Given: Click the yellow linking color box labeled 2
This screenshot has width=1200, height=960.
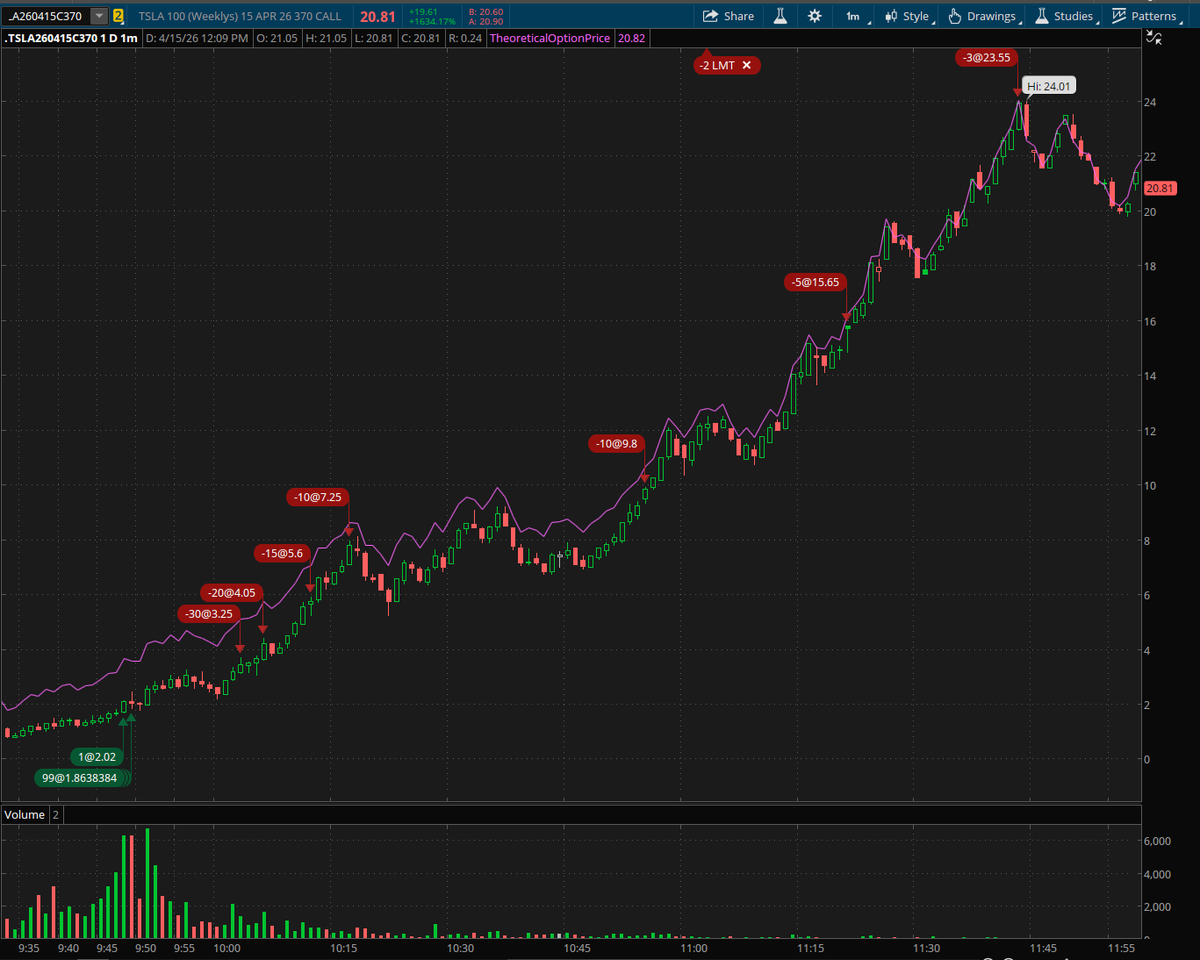Looking at the screenshot, I should 118,16.
